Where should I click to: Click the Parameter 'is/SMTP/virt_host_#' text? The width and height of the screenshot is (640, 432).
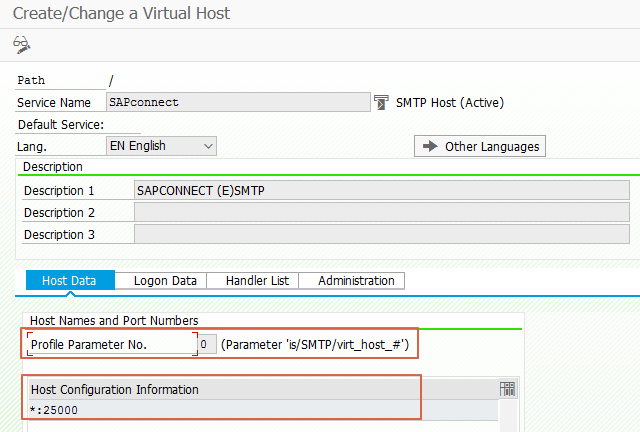pyautogui.click(x=315, y=345)
